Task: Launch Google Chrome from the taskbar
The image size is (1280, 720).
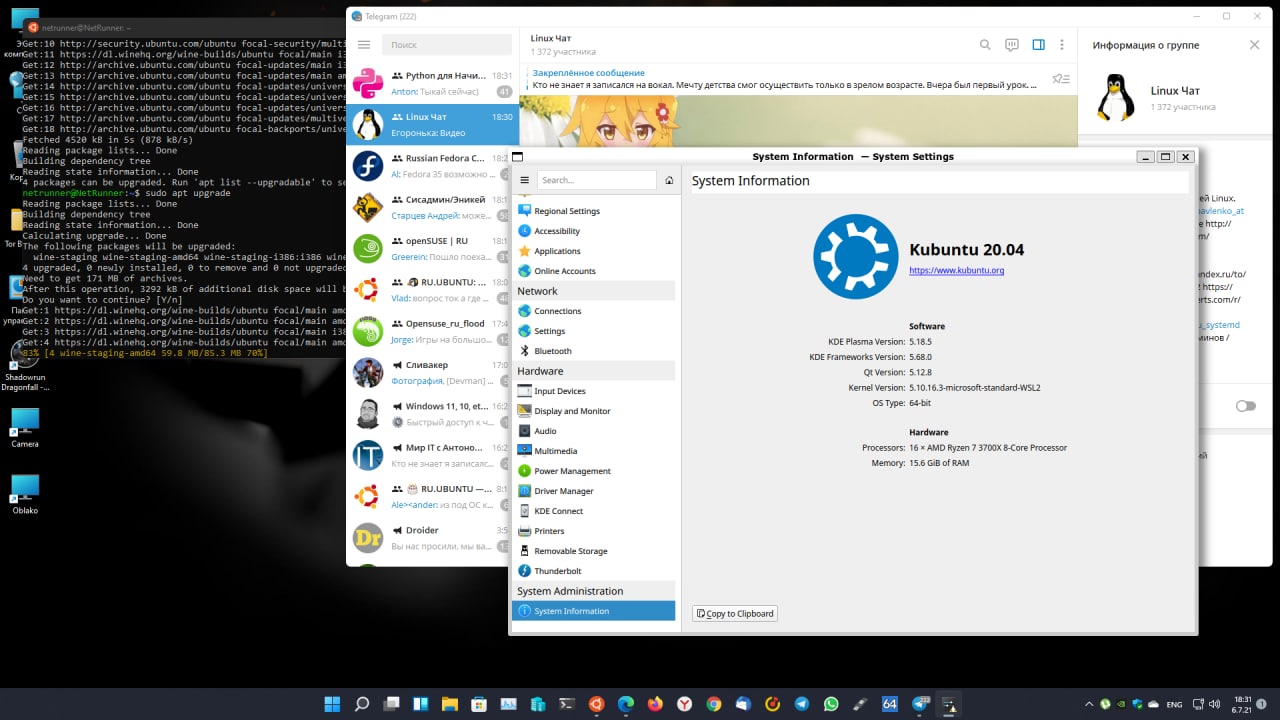Action: point(713,704)
